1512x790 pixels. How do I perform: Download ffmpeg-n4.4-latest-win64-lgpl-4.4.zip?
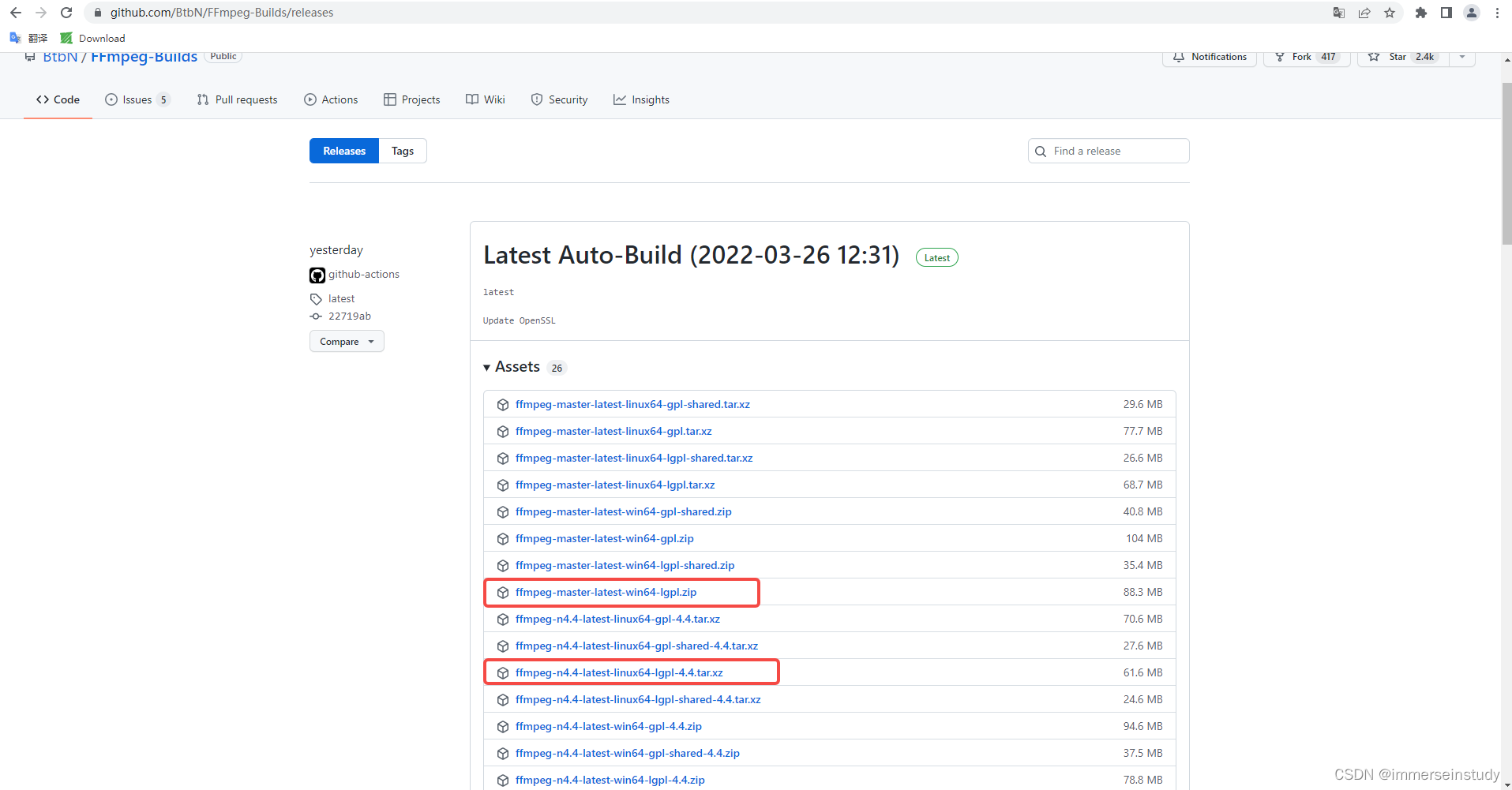610,780
